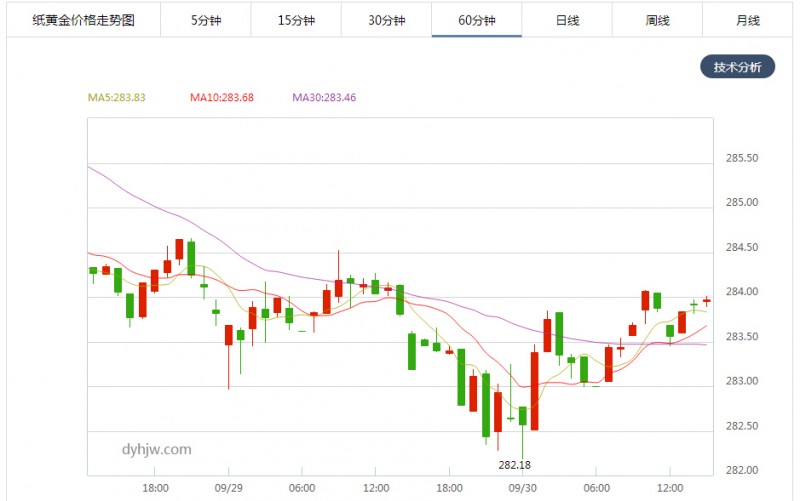800x501 pixels.
Task: Click the 纸黄金价格走势图 title
Action: (x=83, y=20)
